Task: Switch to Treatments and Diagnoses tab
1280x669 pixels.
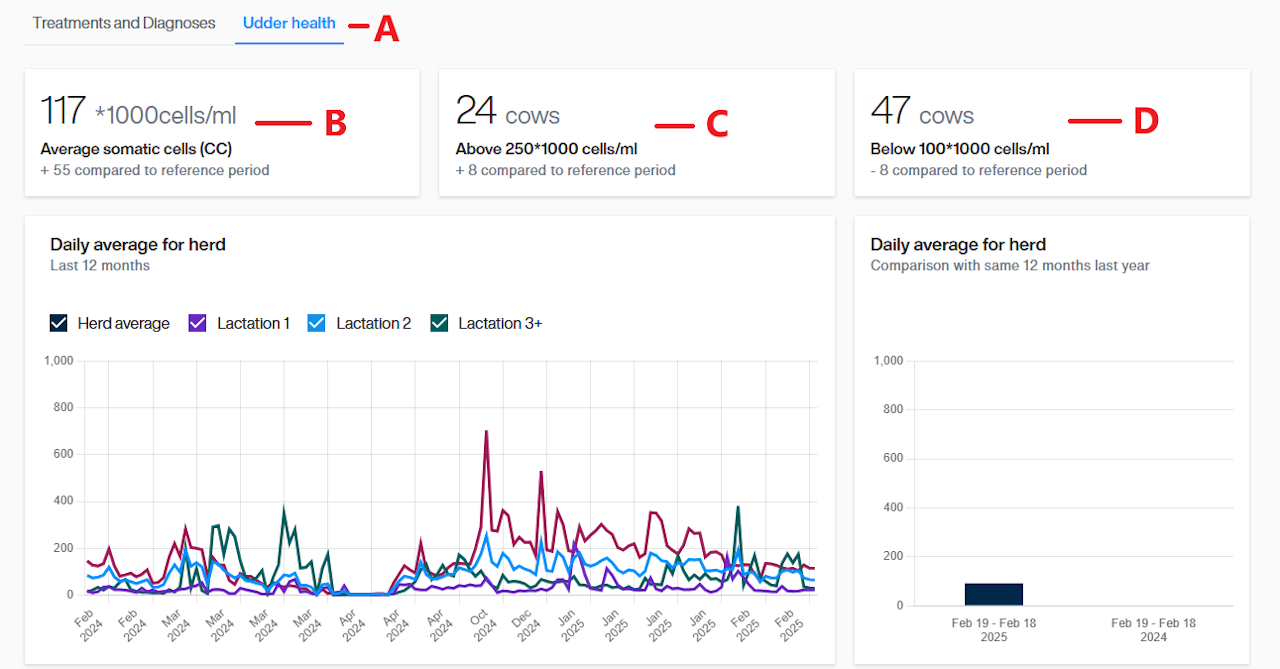Action: pyautogui.click(x=124, y=23)
